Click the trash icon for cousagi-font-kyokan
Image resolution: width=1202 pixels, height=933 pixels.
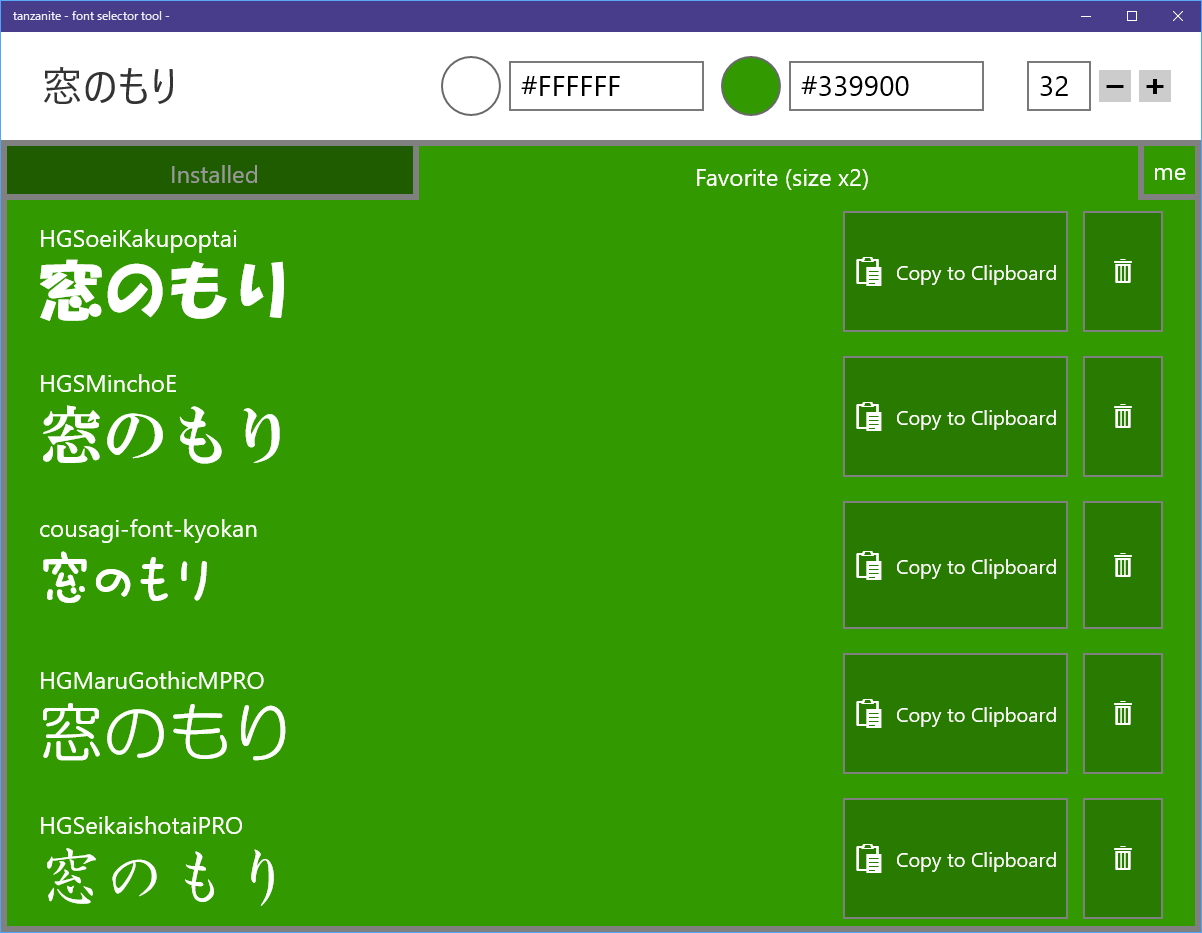pyautogui.click(x=1122, y=564)
